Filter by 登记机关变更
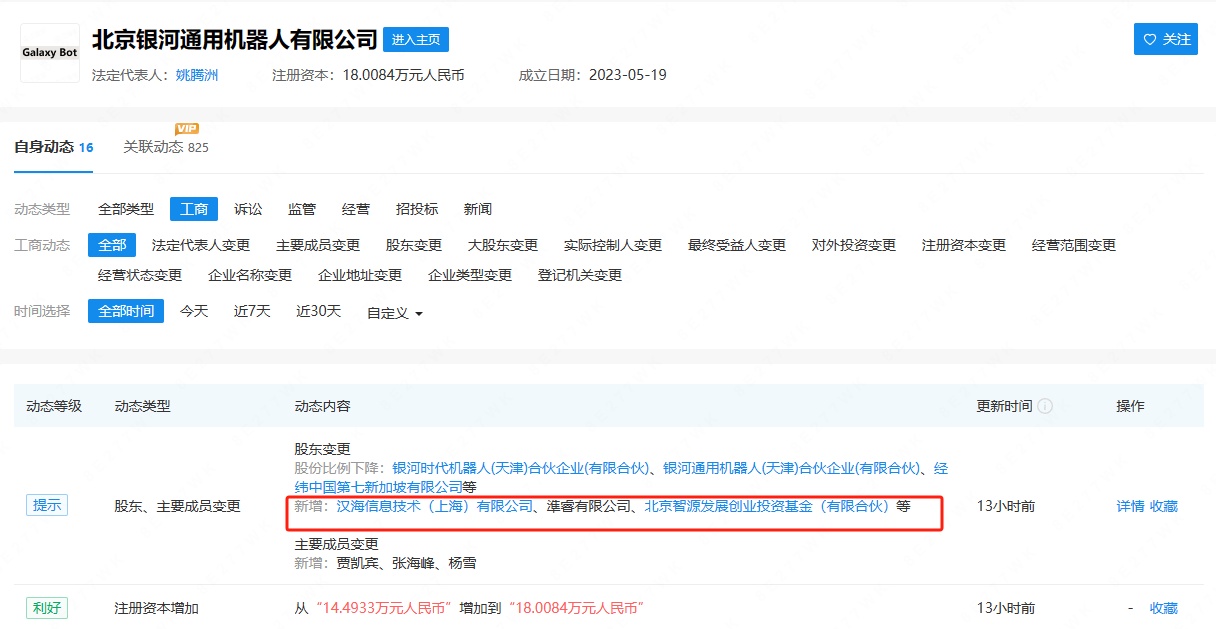The width and height of the screenshot is (1216, 629). [580, 275]
